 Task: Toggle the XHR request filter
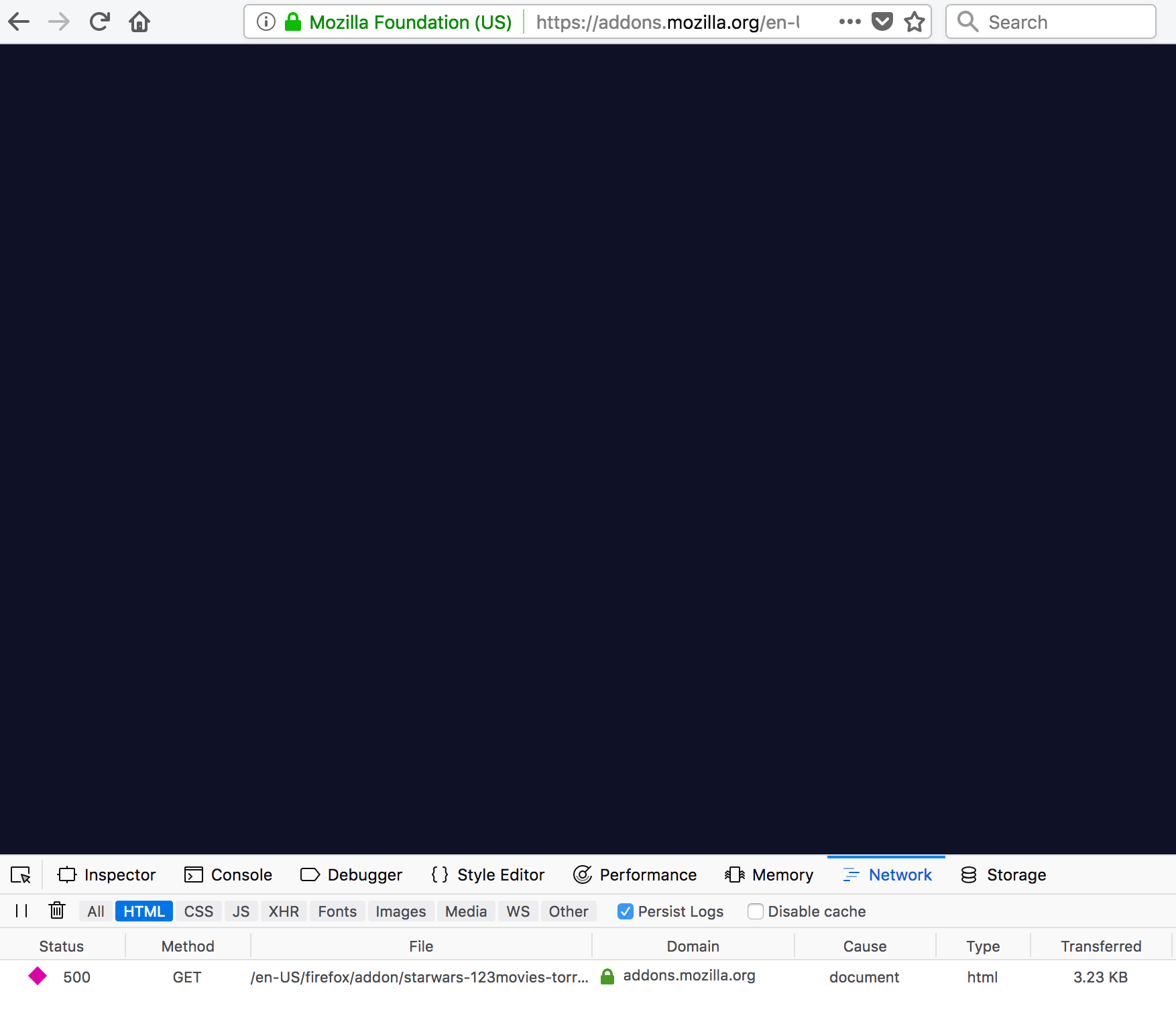click(x=283, y=911)
